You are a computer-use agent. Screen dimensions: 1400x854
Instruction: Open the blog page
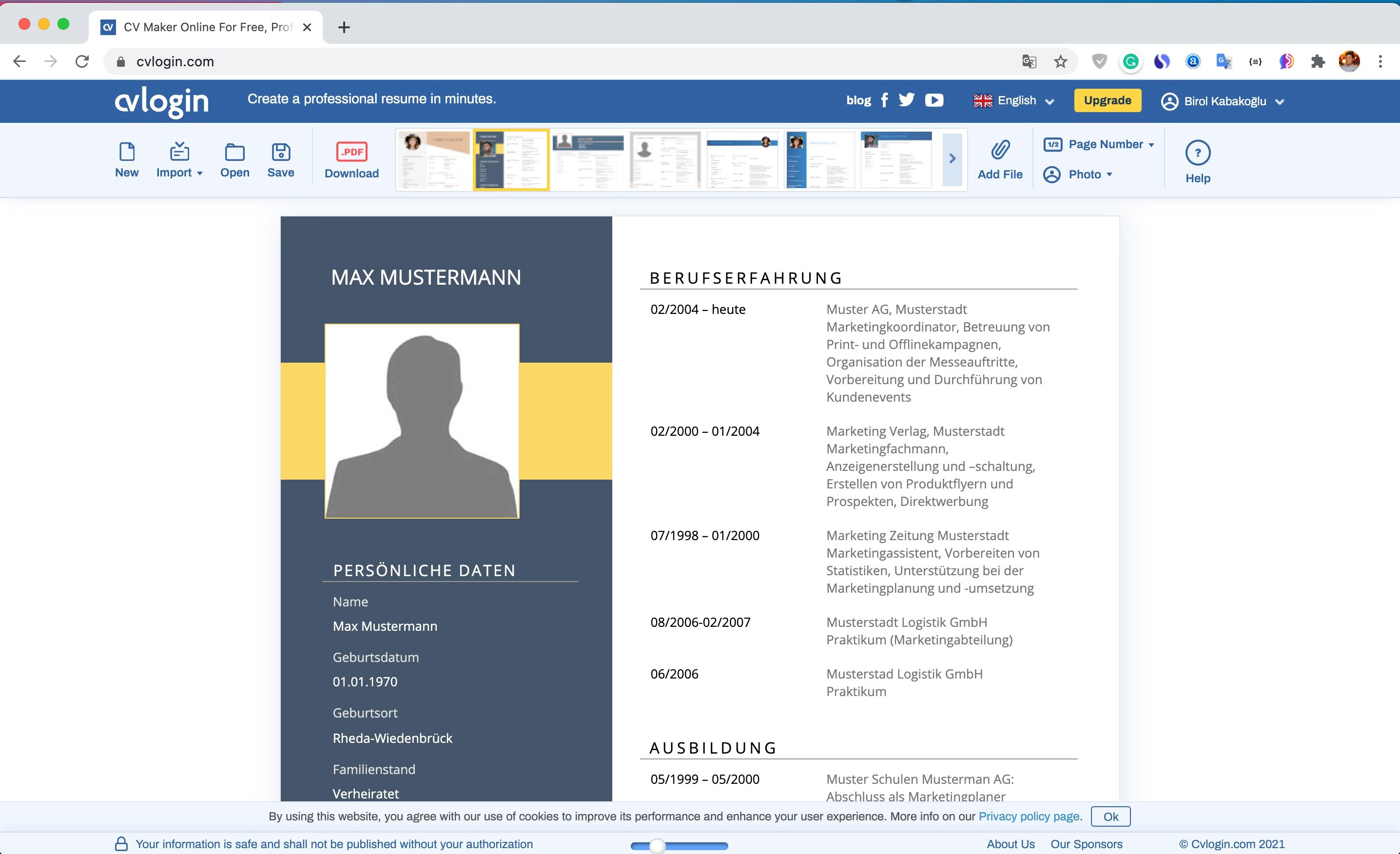(858, 100)
